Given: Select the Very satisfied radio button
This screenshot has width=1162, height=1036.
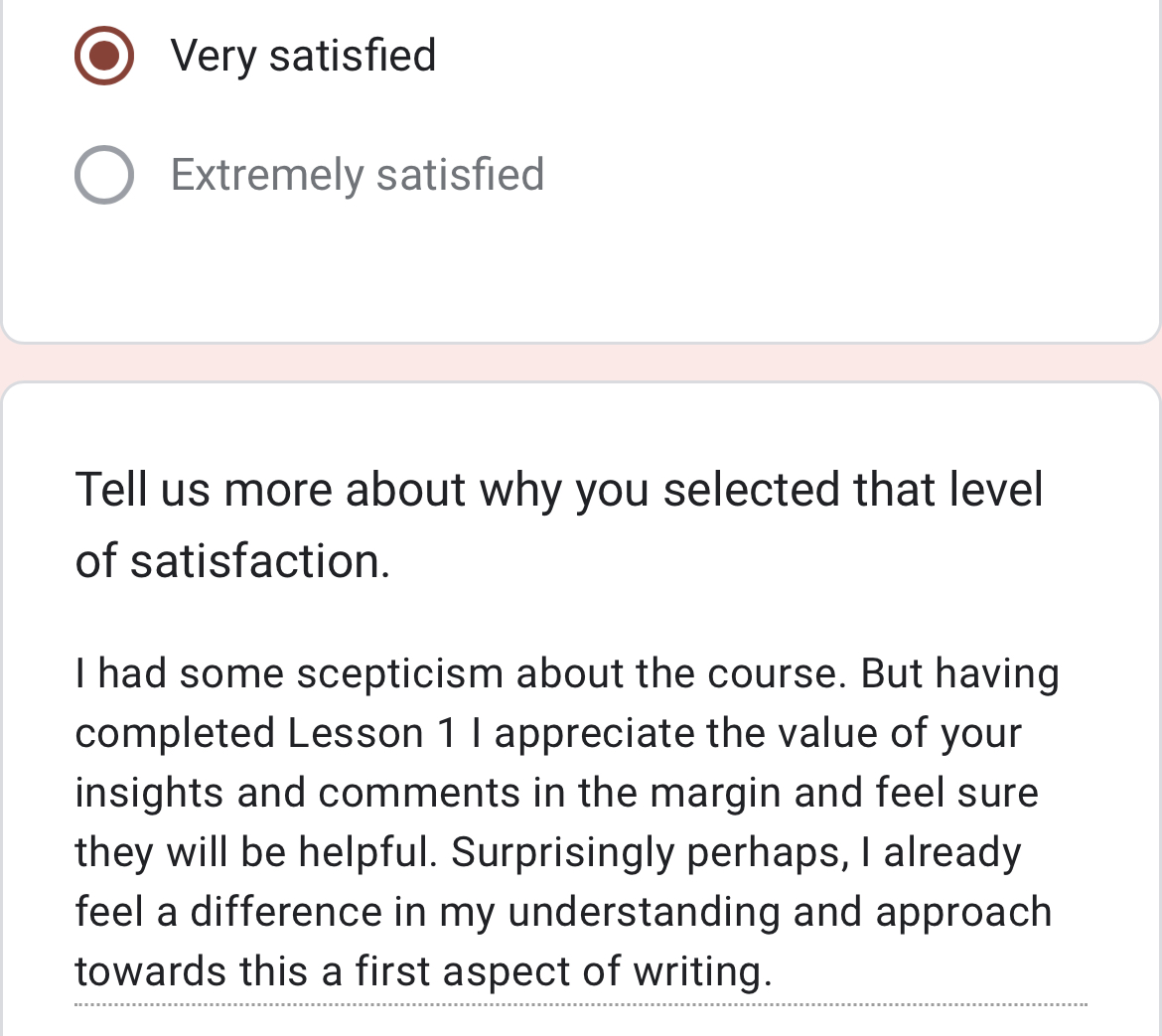Looking at the screenshot, I should coord(104,56).
